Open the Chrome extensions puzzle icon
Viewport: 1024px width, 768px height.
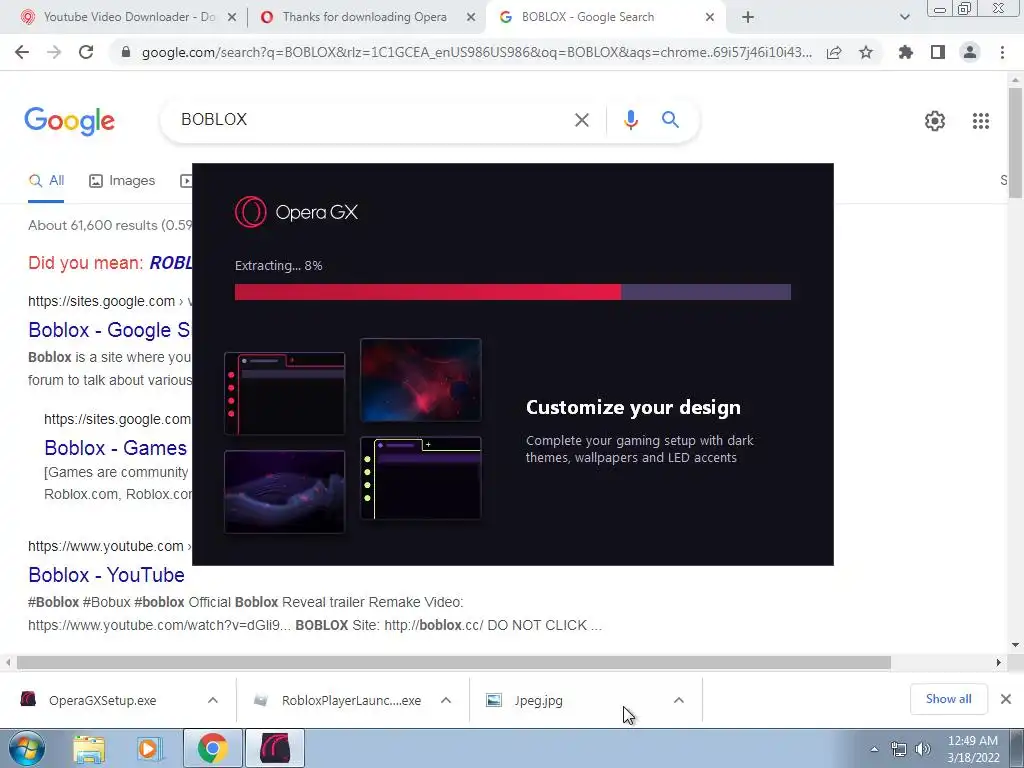pos(905,52)
